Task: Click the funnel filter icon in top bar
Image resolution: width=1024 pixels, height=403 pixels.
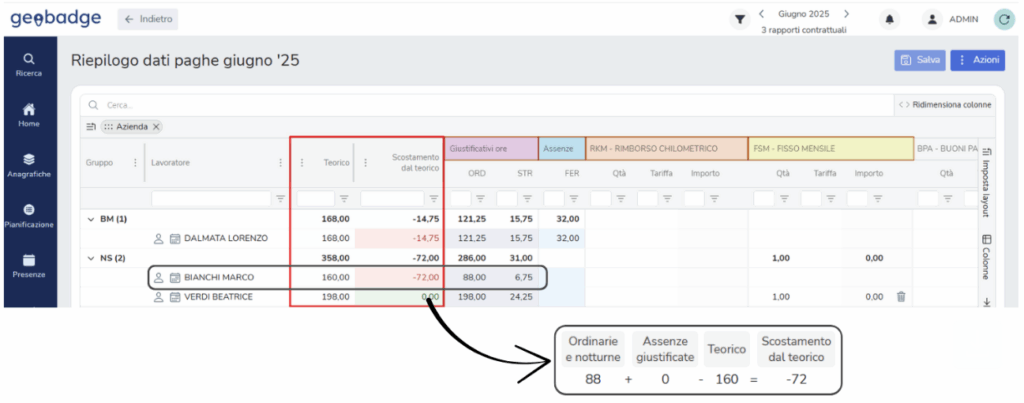Action: tap(739, 20)
